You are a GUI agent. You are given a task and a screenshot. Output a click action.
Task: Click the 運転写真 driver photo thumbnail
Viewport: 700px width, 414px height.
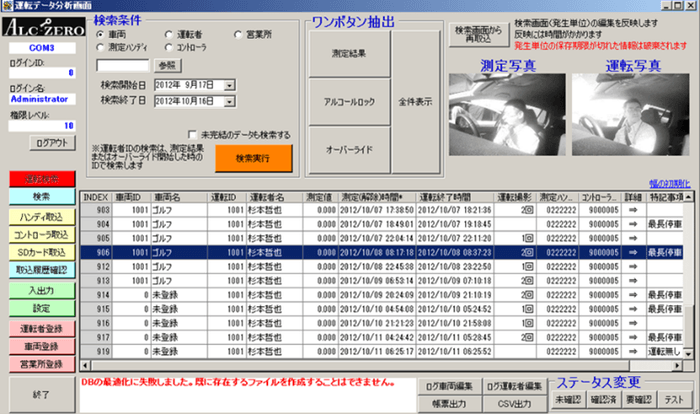(632, 118)
